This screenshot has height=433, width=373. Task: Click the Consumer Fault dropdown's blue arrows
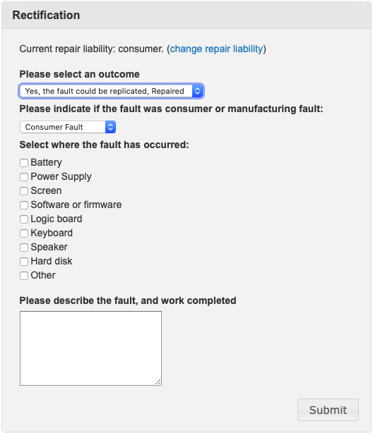110,127
